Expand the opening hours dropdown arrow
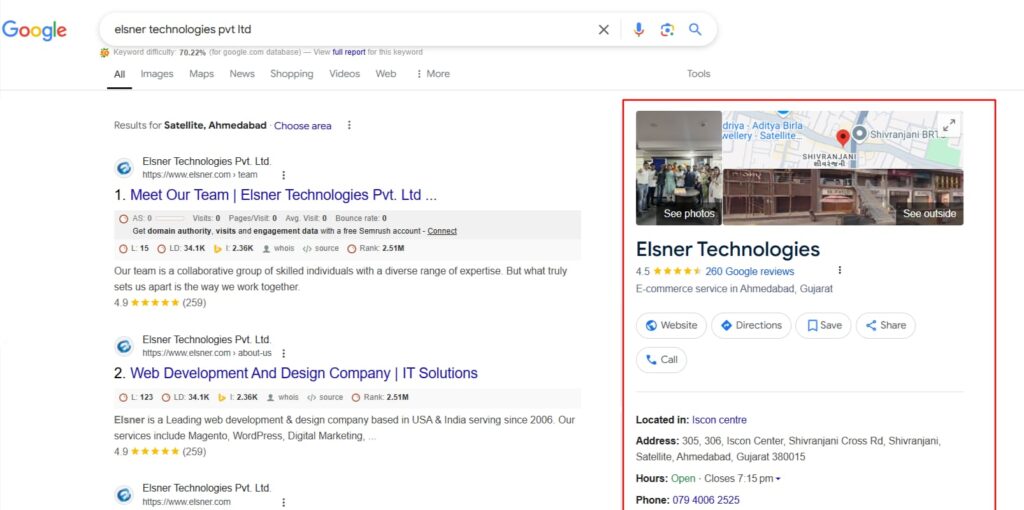This screenshot has width=1024, height=510. coord(778,479)
